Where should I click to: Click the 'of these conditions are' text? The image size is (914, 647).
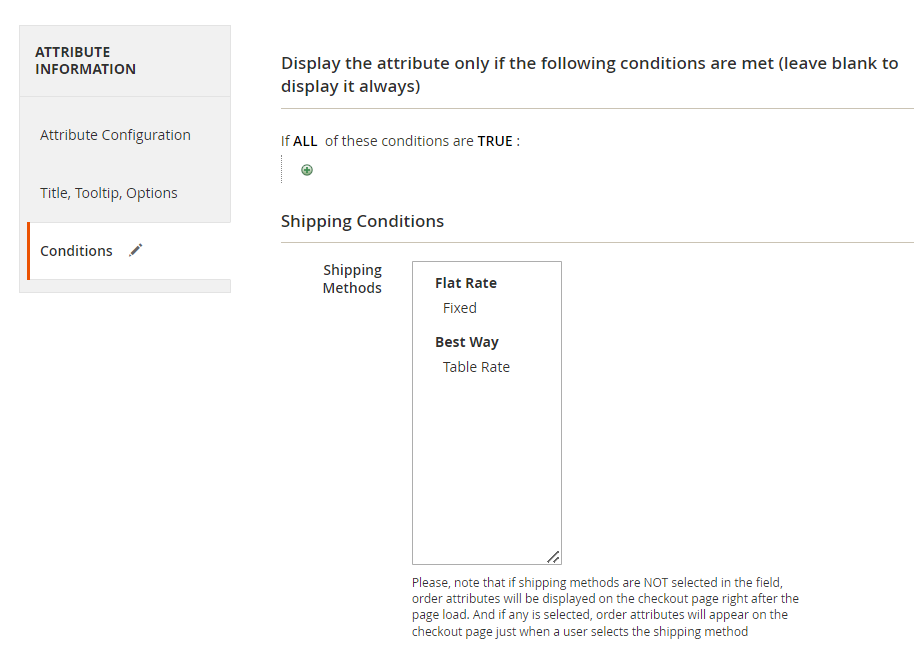[x=399, y=141]
